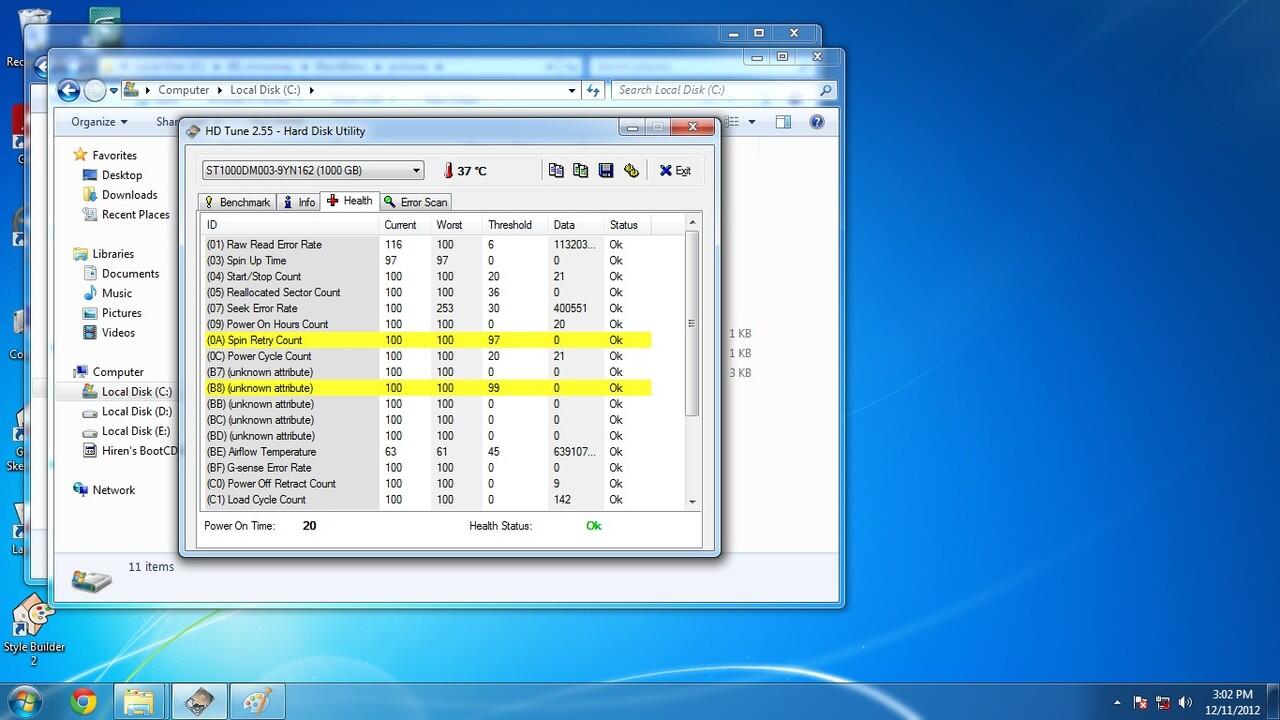Select the G-sense Error Rate row

pos(427,468)
